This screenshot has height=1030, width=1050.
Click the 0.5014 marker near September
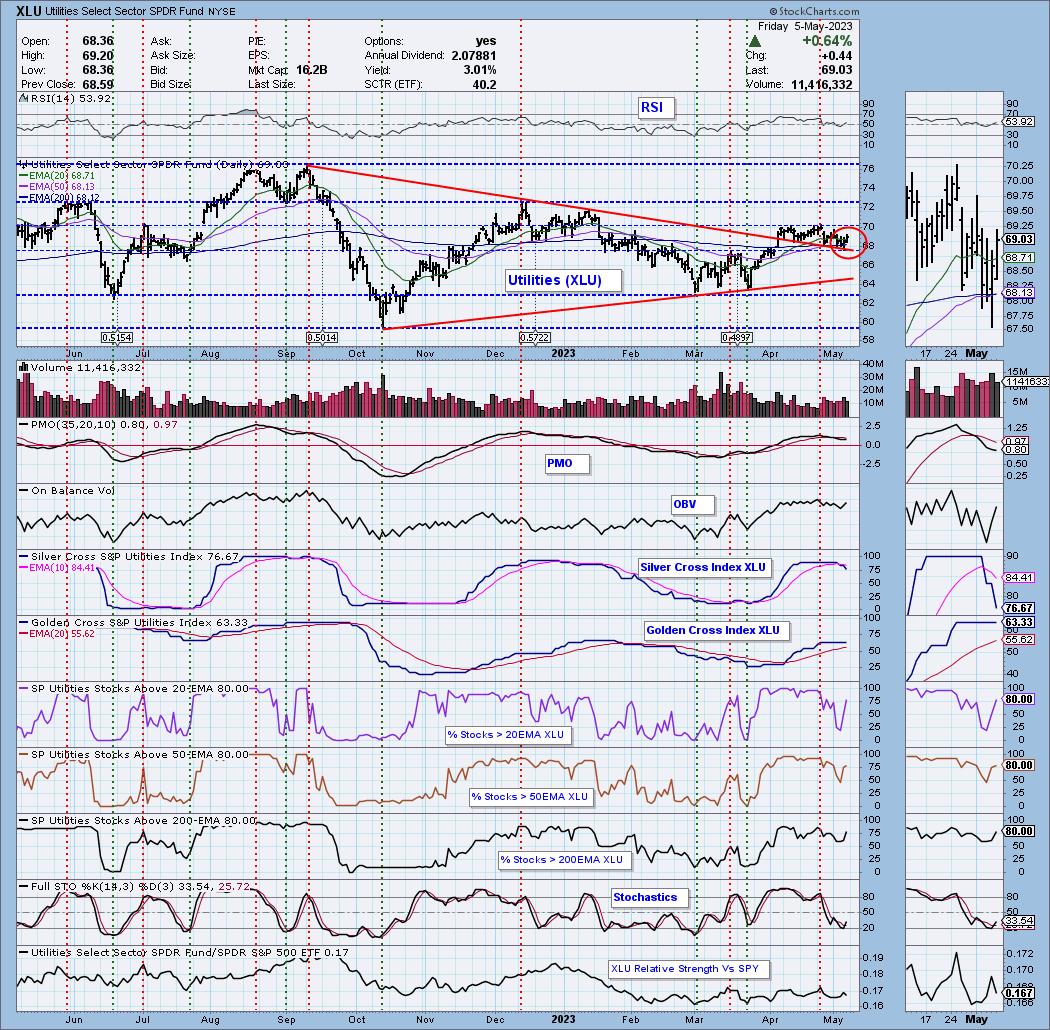pos(322,338)
